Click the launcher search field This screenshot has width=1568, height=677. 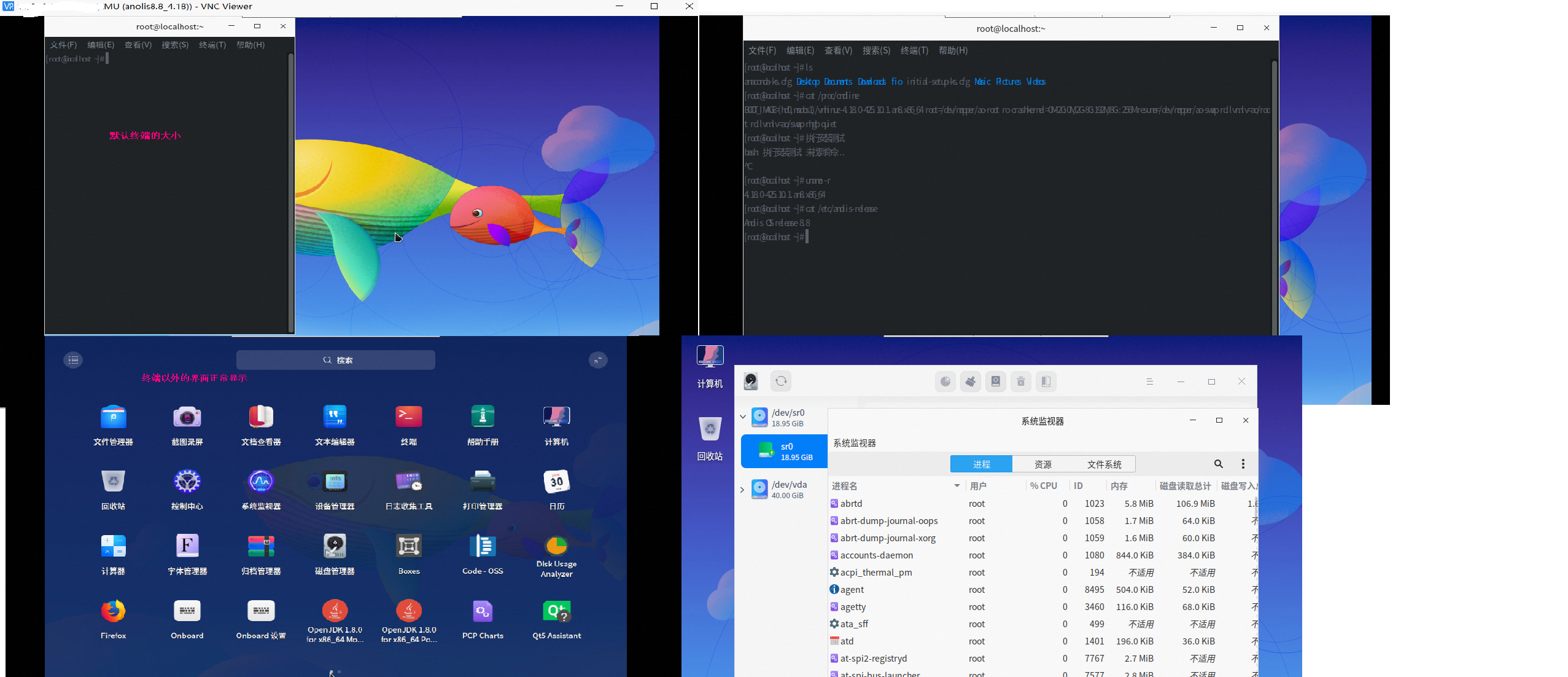click(x=336, y=360)
